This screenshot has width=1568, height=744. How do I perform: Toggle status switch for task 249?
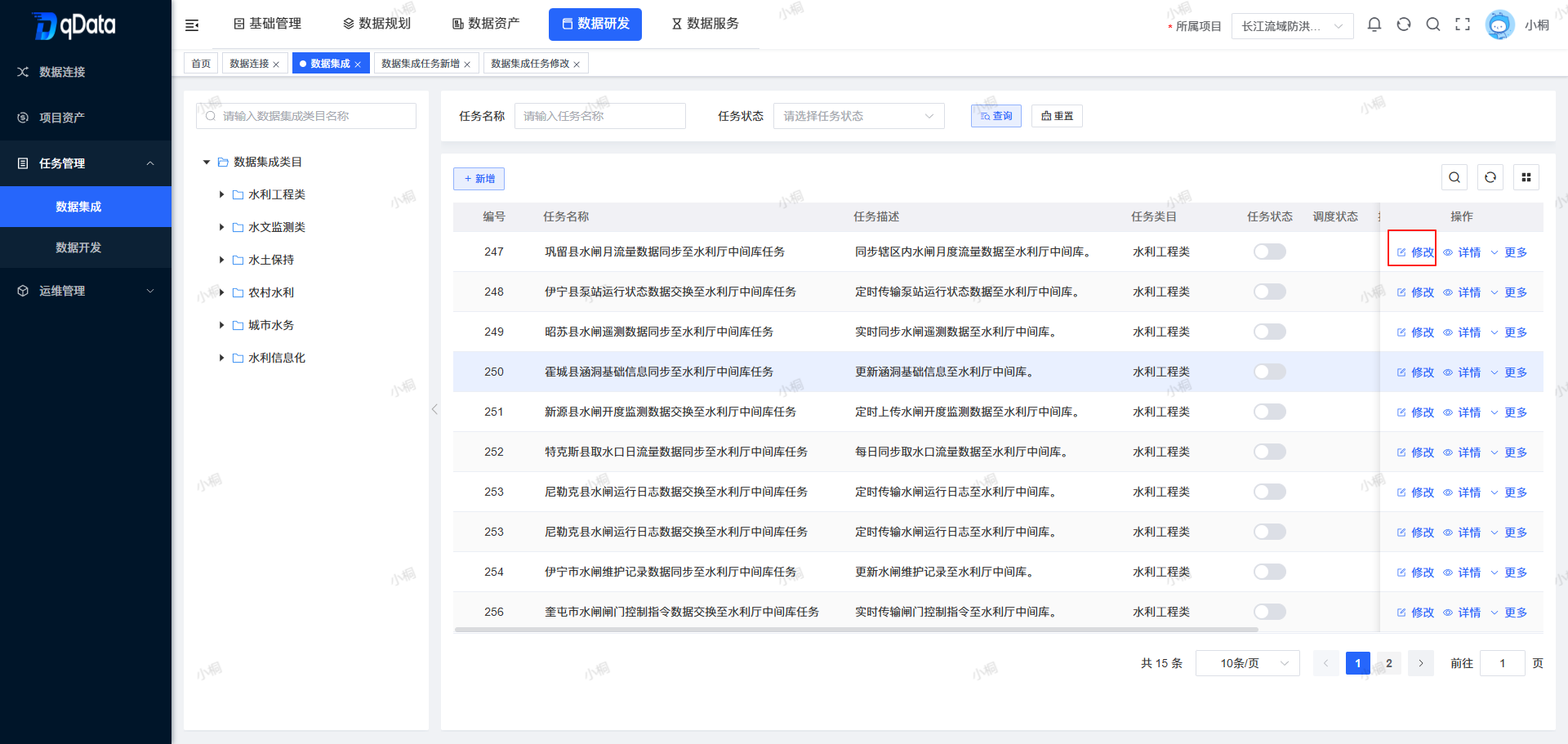pos(1270,332)
